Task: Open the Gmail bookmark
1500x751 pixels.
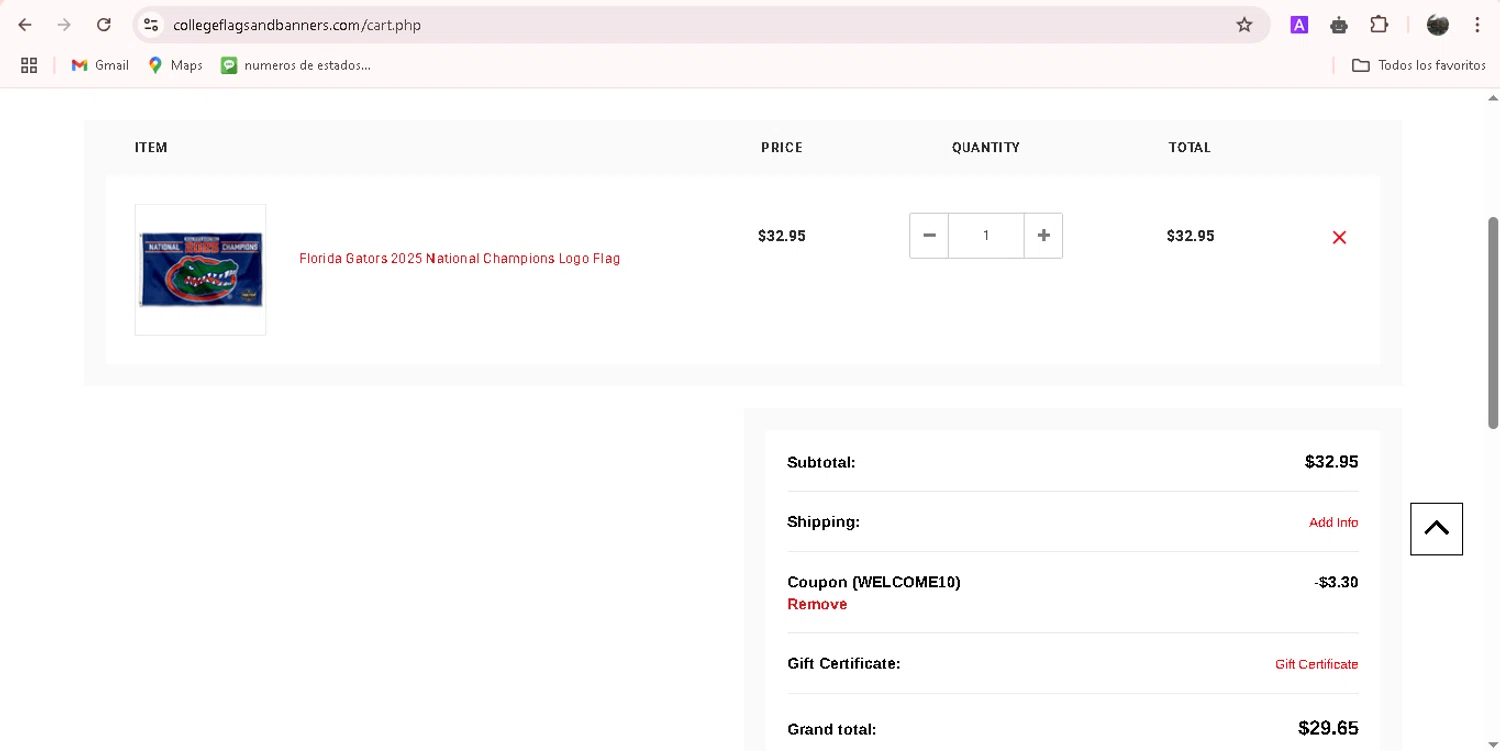Action: click(x=100, y=65)
